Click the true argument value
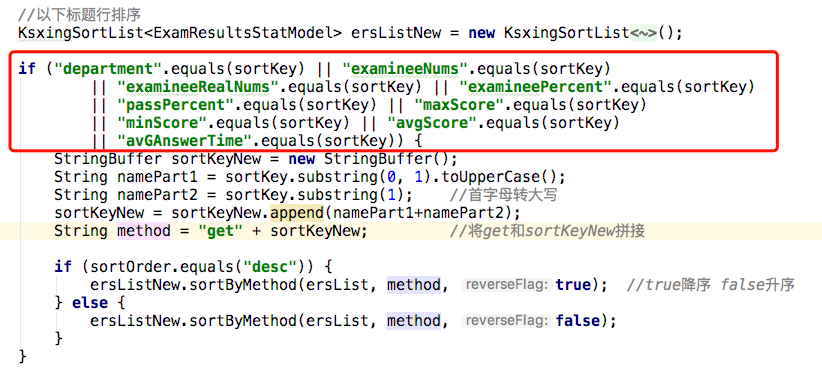This screenshot has width=822, height=375. [x=574, y=285]
